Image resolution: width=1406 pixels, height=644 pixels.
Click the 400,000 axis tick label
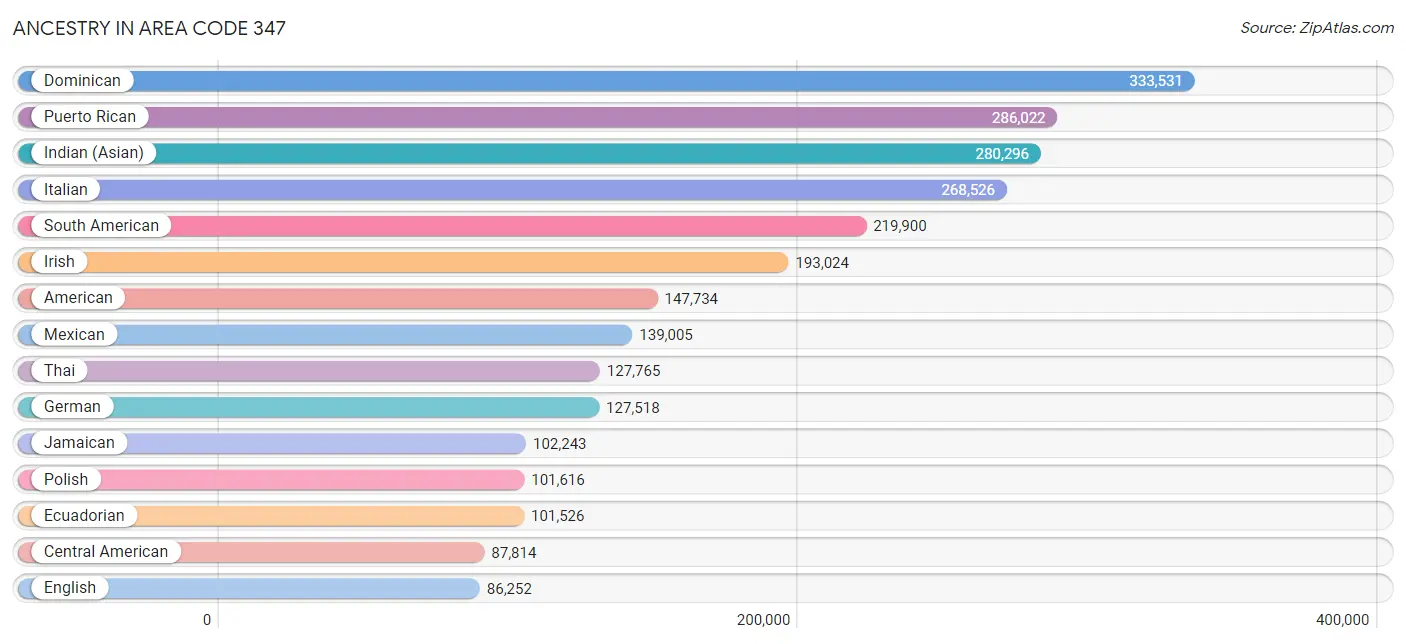coord(1342,620)
